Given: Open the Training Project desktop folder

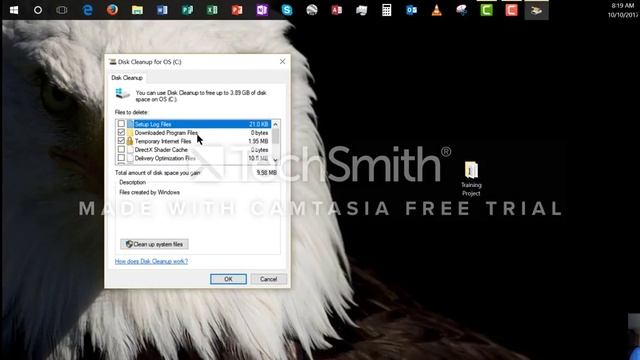Looking at the screenshot, I should (x=471, y=179).
